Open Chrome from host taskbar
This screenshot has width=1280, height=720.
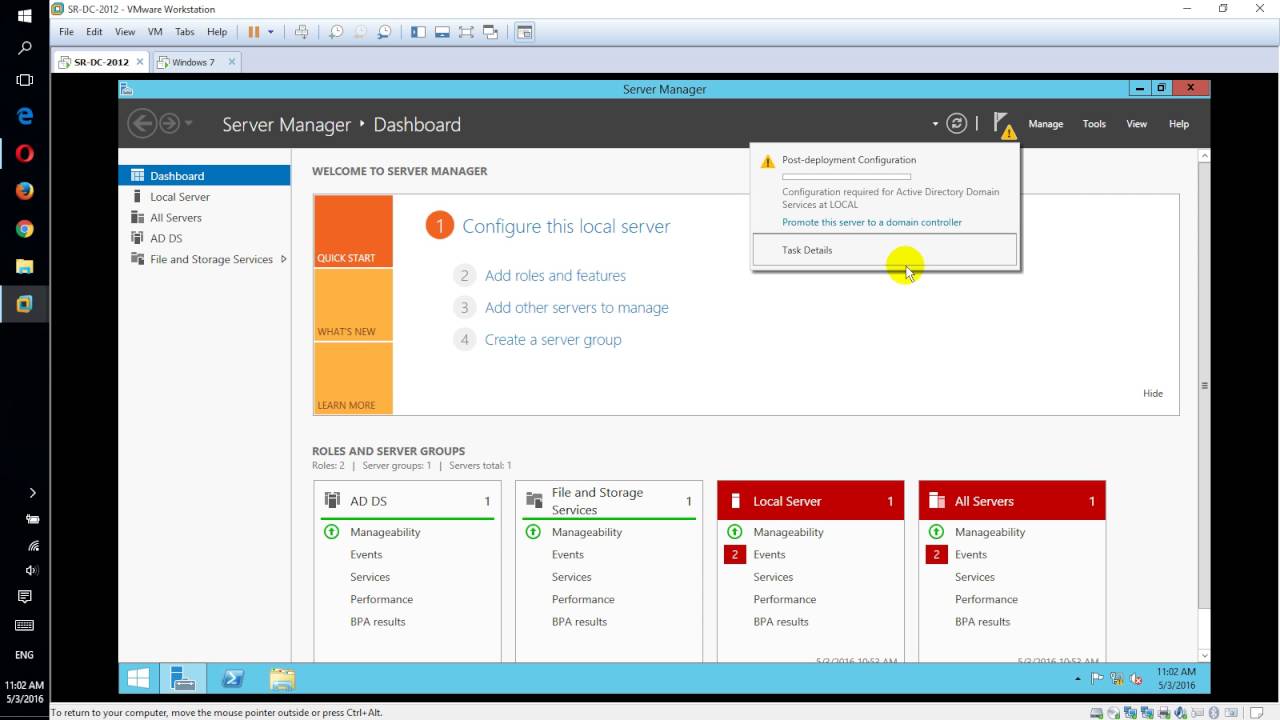pos(25,229)
